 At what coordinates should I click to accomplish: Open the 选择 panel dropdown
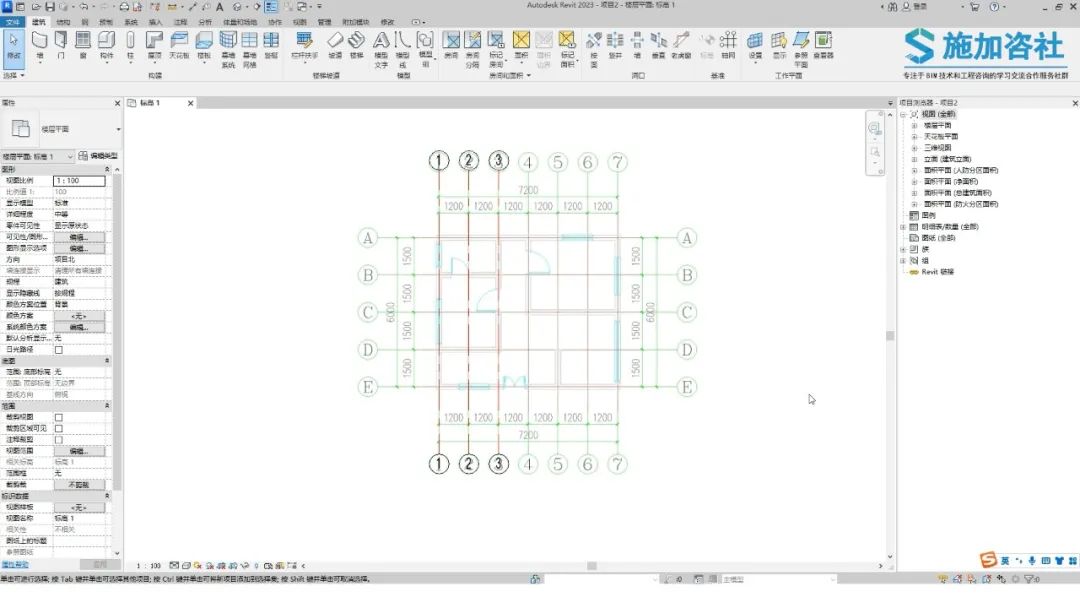coord(14,75)
